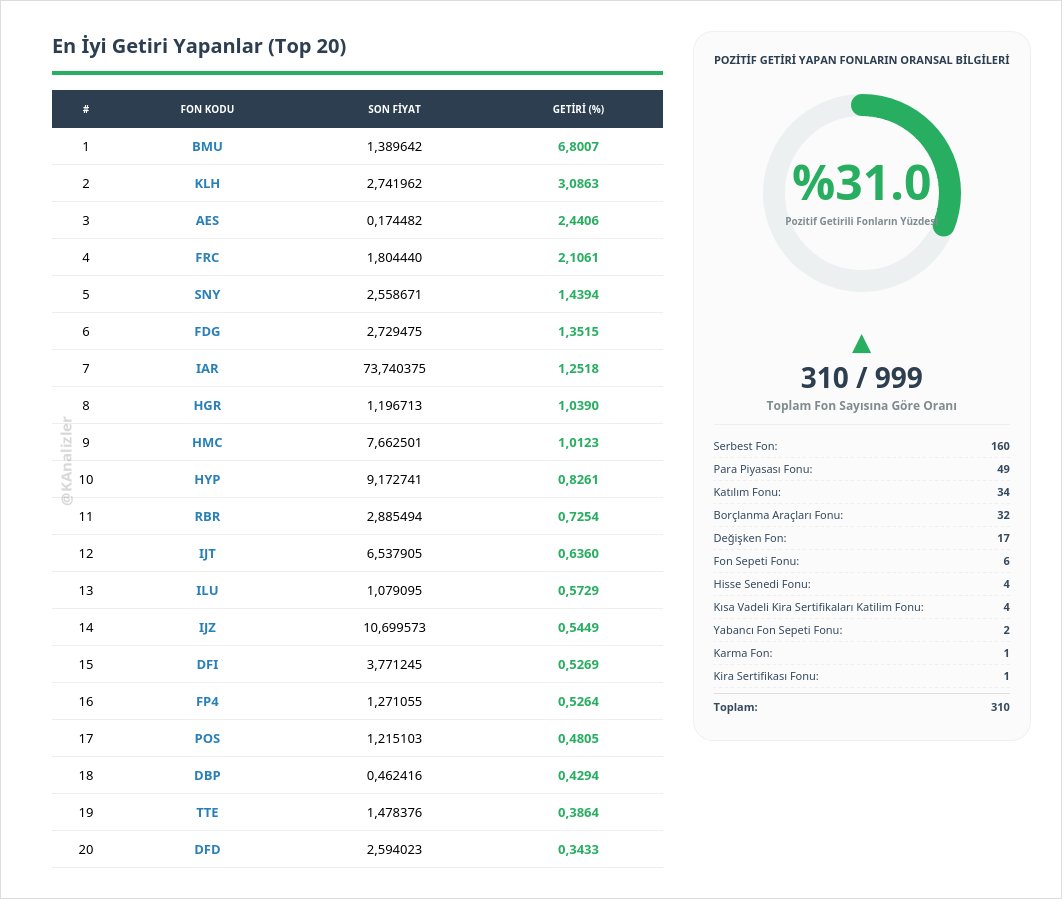
Task: Click the price 10,699573
Action: point(394,628)
